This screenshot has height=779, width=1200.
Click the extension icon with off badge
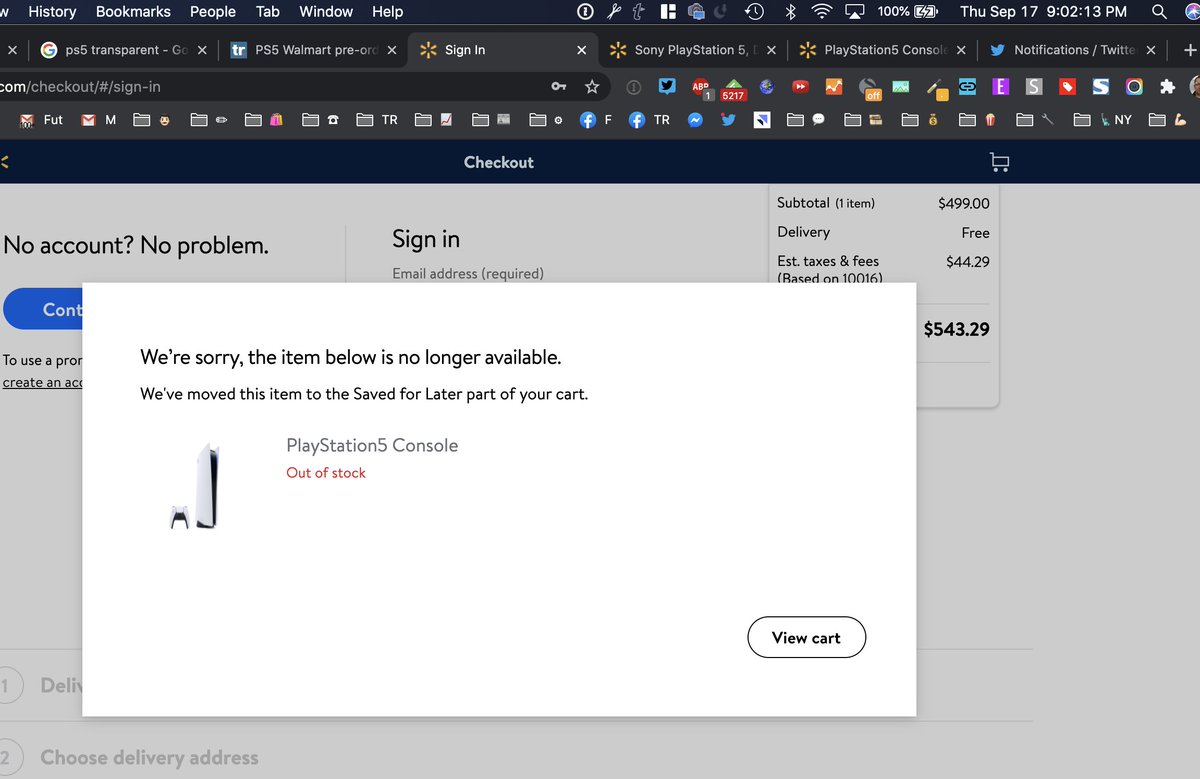pos(870,88)
